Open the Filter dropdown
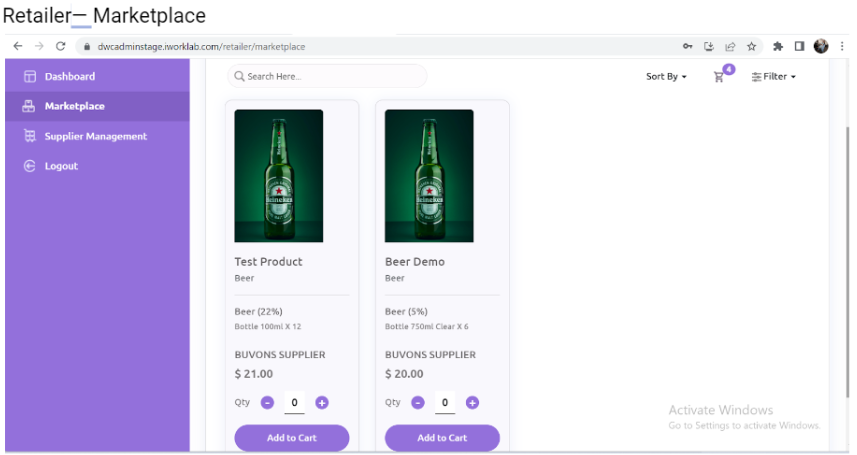This screenshot has height=455, width=857. pos(774,77)
